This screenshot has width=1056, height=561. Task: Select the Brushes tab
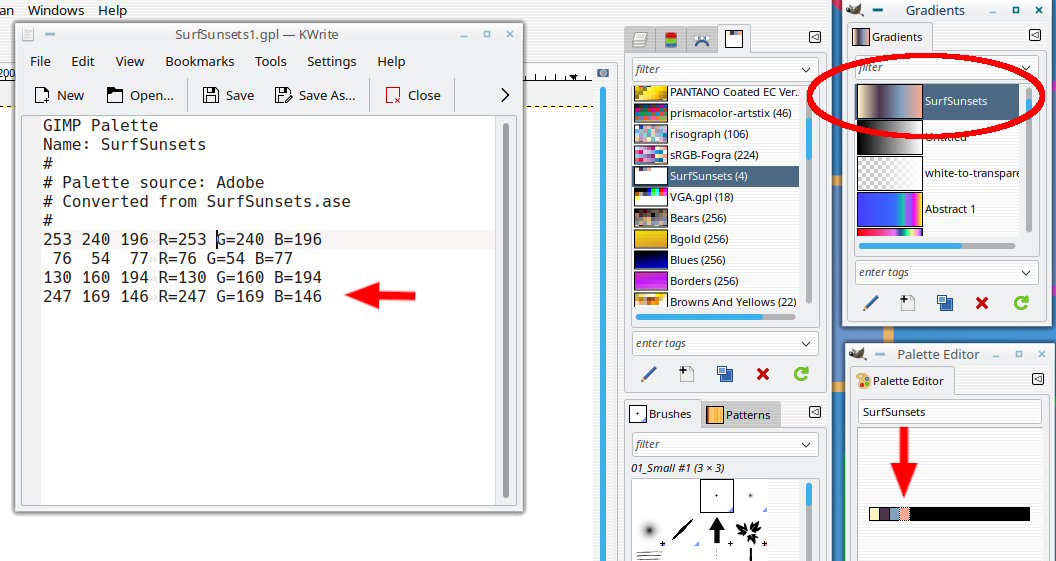click(x=661, y=414)
